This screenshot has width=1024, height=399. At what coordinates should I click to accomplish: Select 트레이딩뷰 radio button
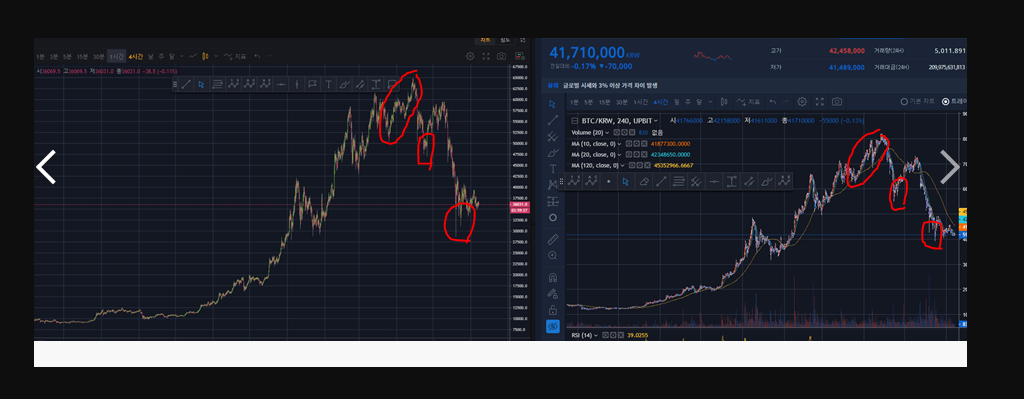tap(946, 102)
